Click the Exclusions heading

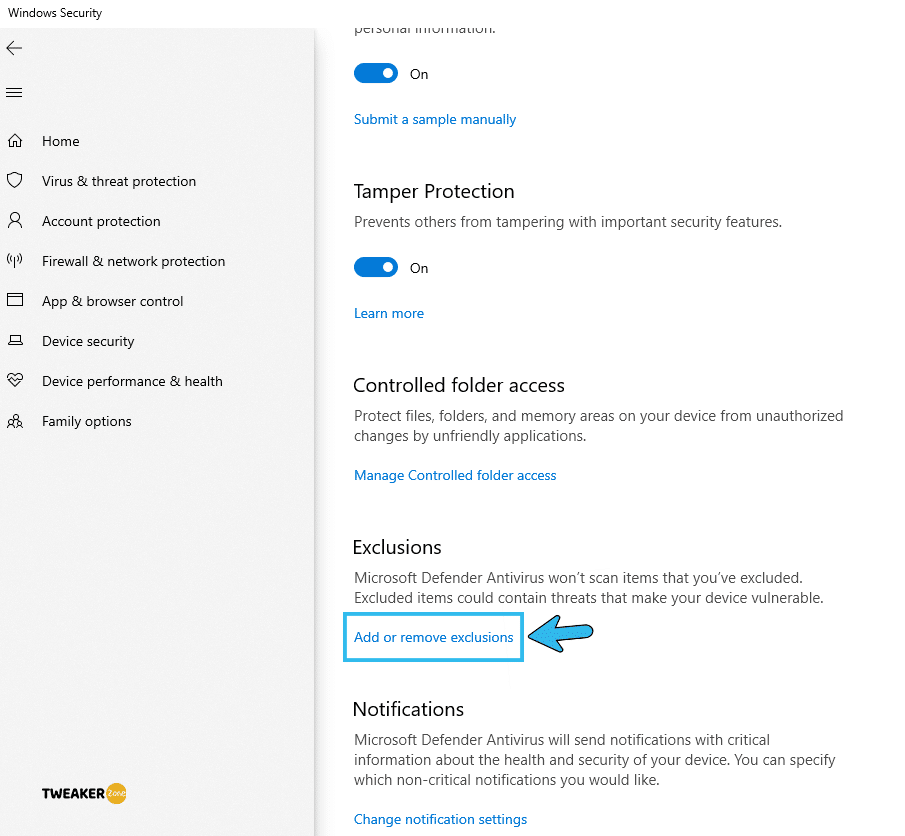pyautogui.click(x=397, y=547)
